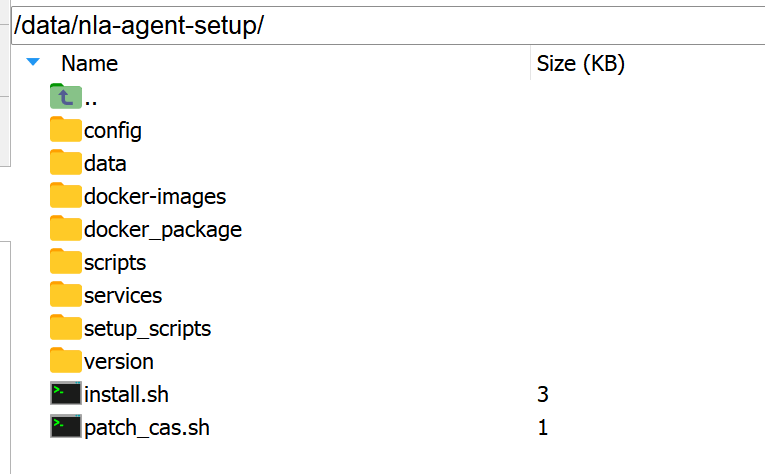Select the setup_scripts folder icon
Viewport: 765px width, 474px height.
65,328
